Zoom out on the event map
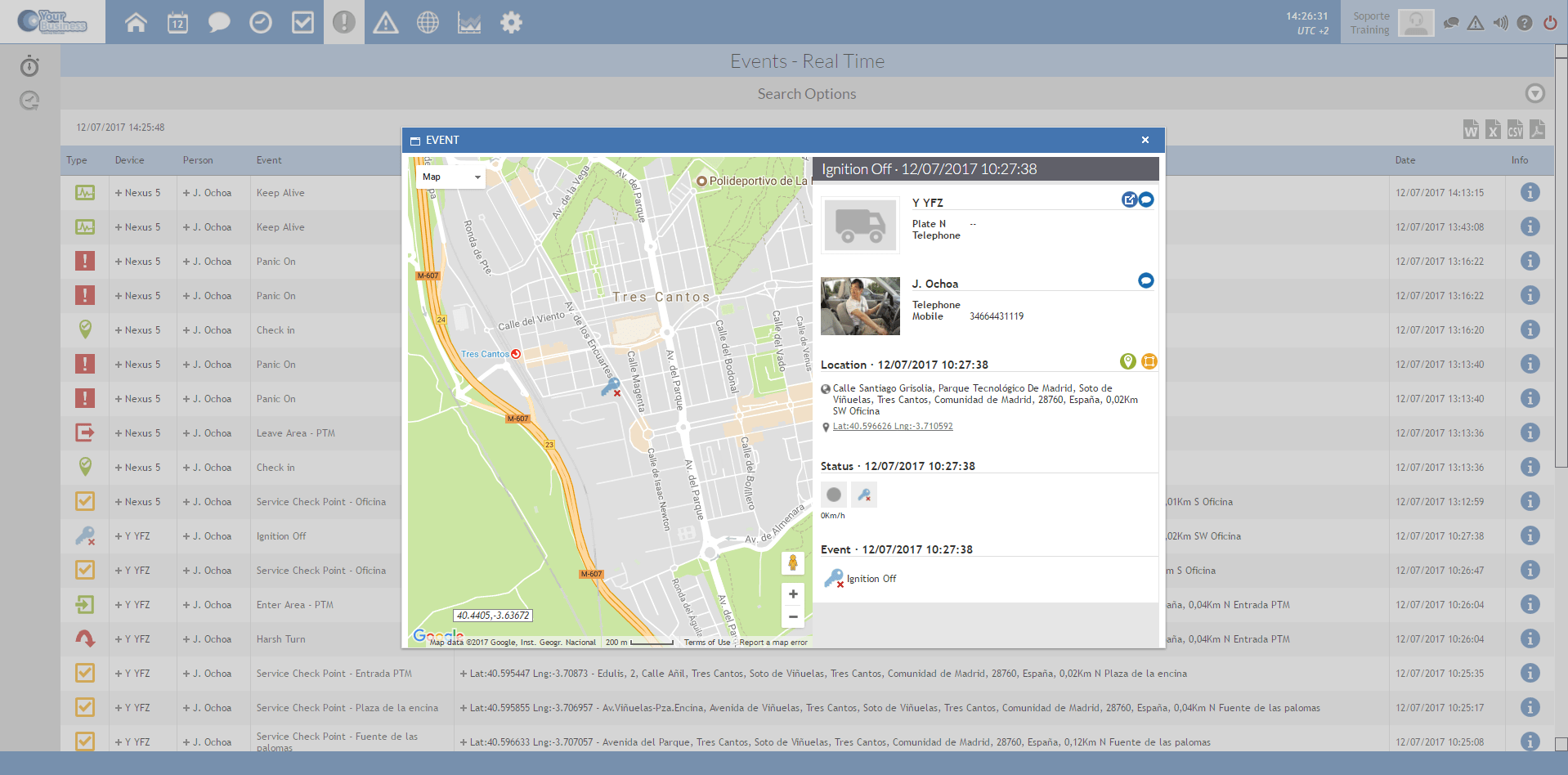1568x775 pixels. click(x=792, y=616)
